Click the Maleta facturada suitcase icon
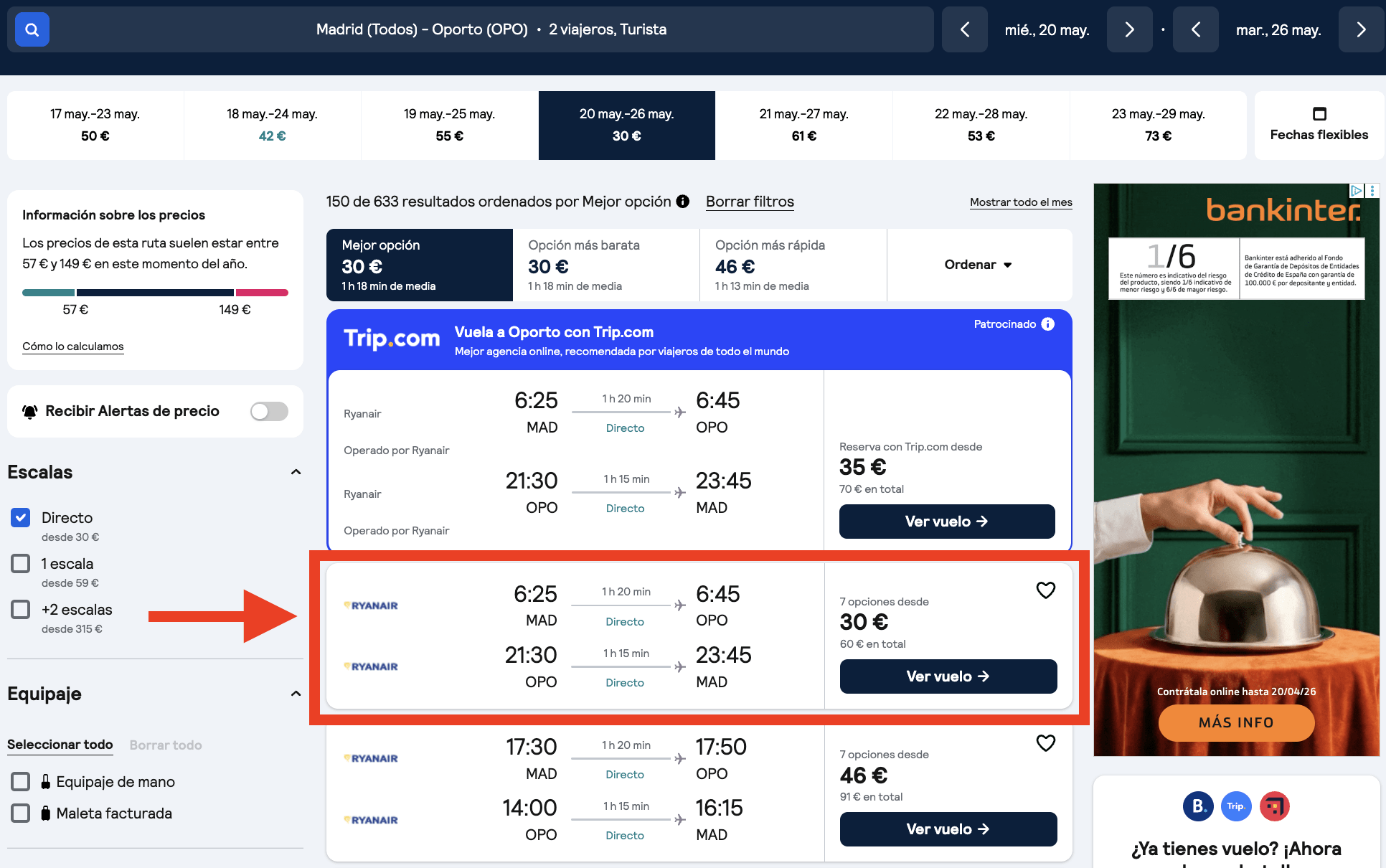The height and width of the screenshot is (868, 1386). coord(46,813)
